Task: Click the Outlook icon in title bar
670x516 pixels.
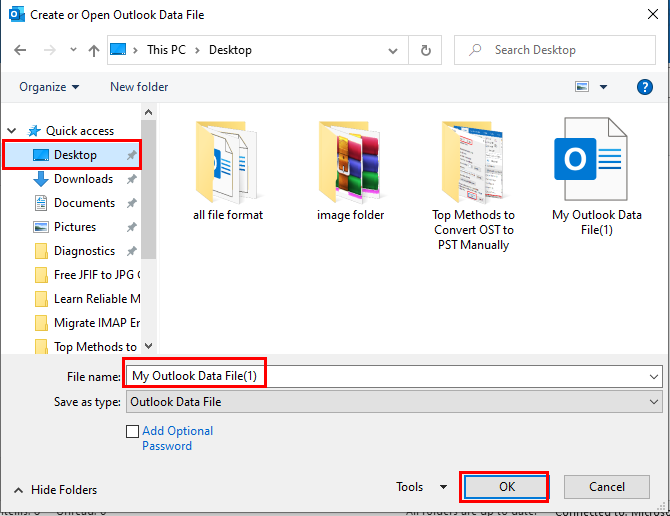Action: [x=17, y=15]
